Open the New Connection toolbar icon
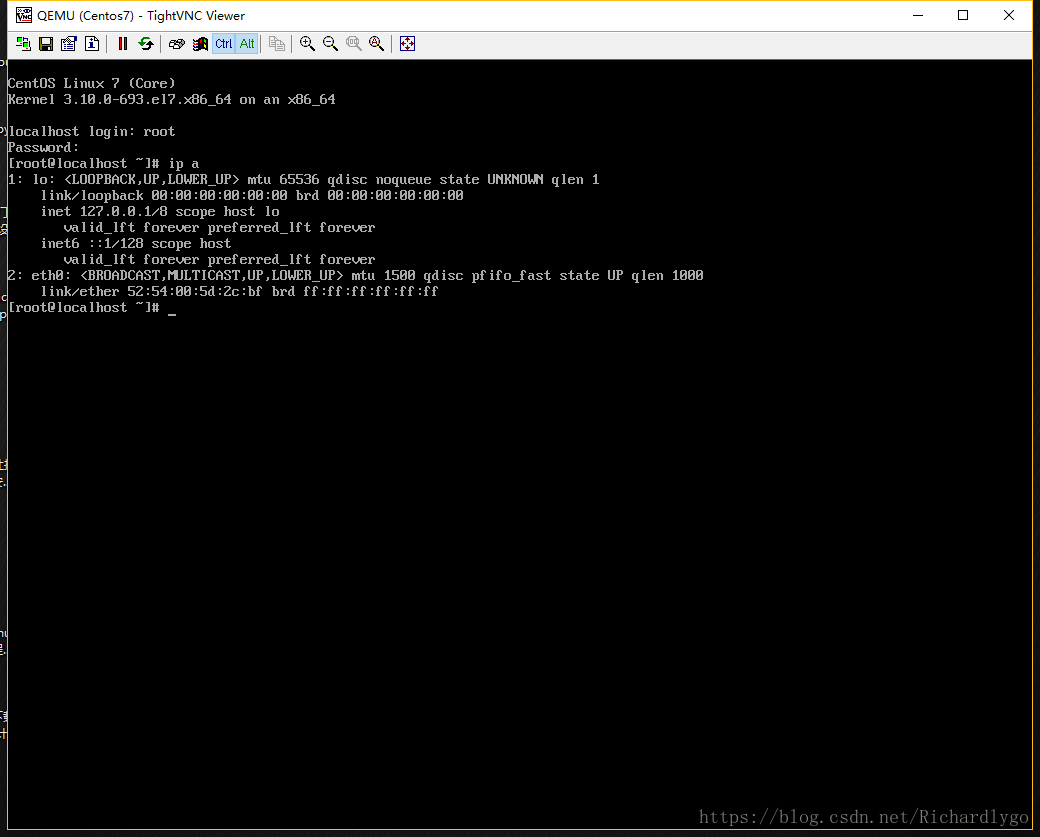This screenshot has width=1040, height=837. (x=23, y=44)
